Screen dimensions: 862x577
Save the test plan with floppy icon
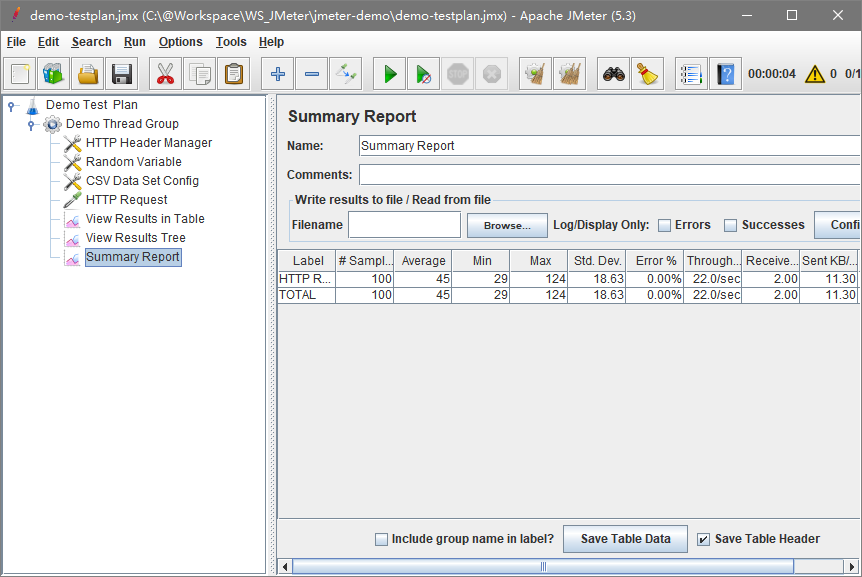click(x=122, y=74)
